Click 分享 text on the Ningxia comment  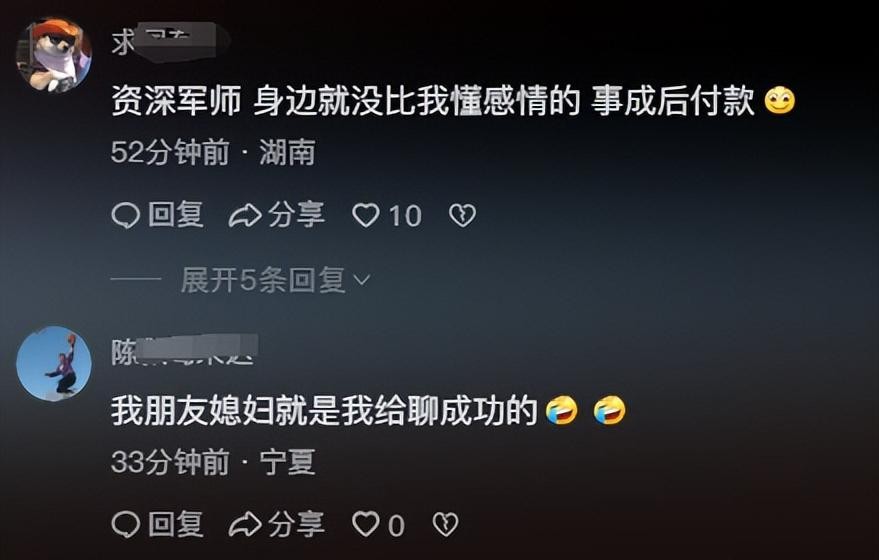297,525
